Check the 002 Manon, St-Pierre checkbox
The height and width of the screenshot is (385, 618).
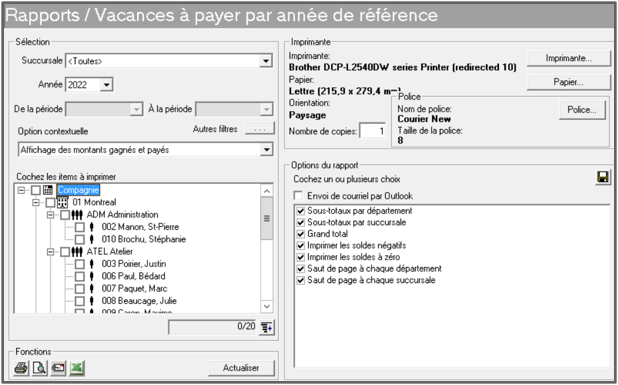click(80, 227)
